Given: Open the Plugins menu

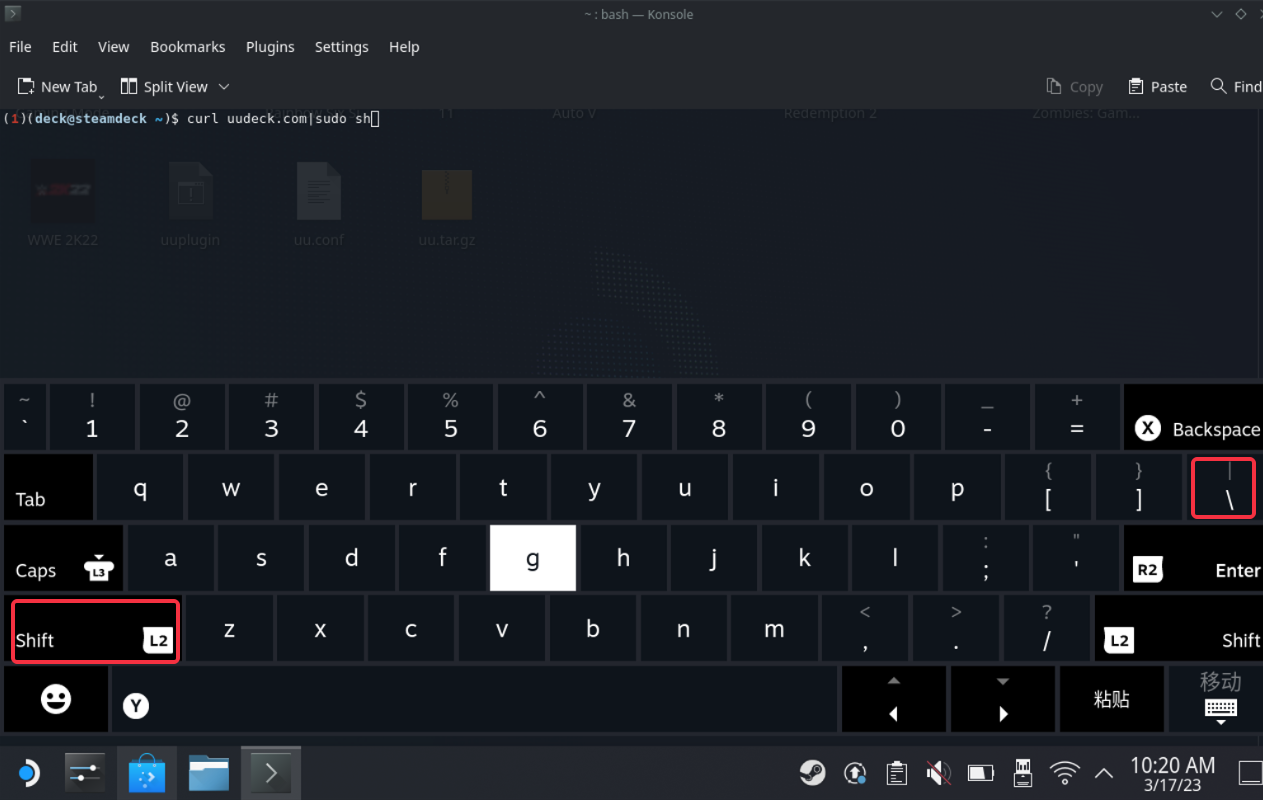Looking at the screenshot, I should pos(270,47).
